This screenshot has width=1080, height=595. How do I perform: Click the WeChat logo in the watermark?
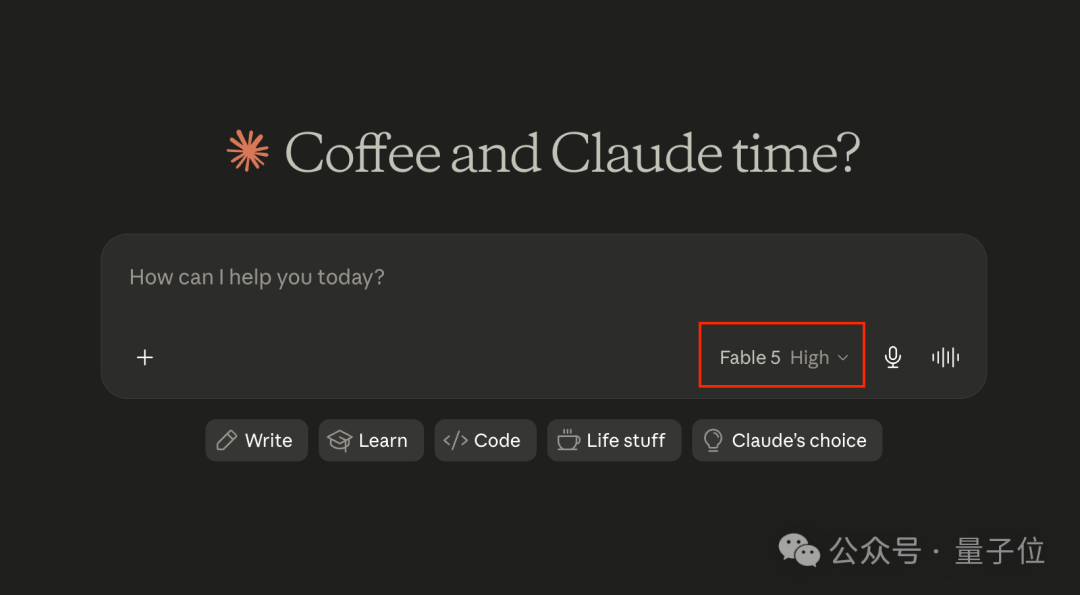tap(799, 550)
